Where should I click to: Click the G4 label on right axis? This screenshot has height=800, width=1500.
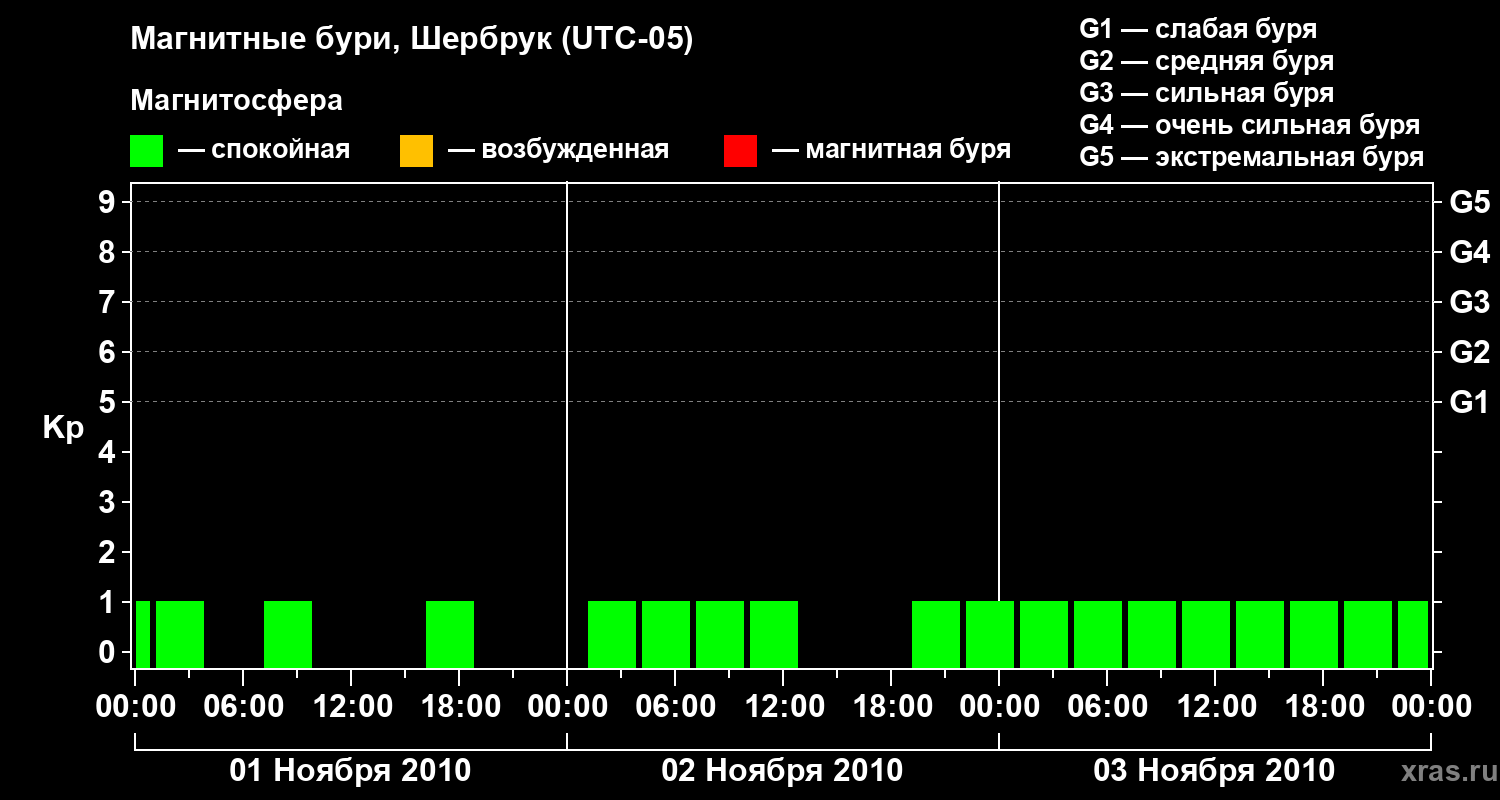point(1469,252)
